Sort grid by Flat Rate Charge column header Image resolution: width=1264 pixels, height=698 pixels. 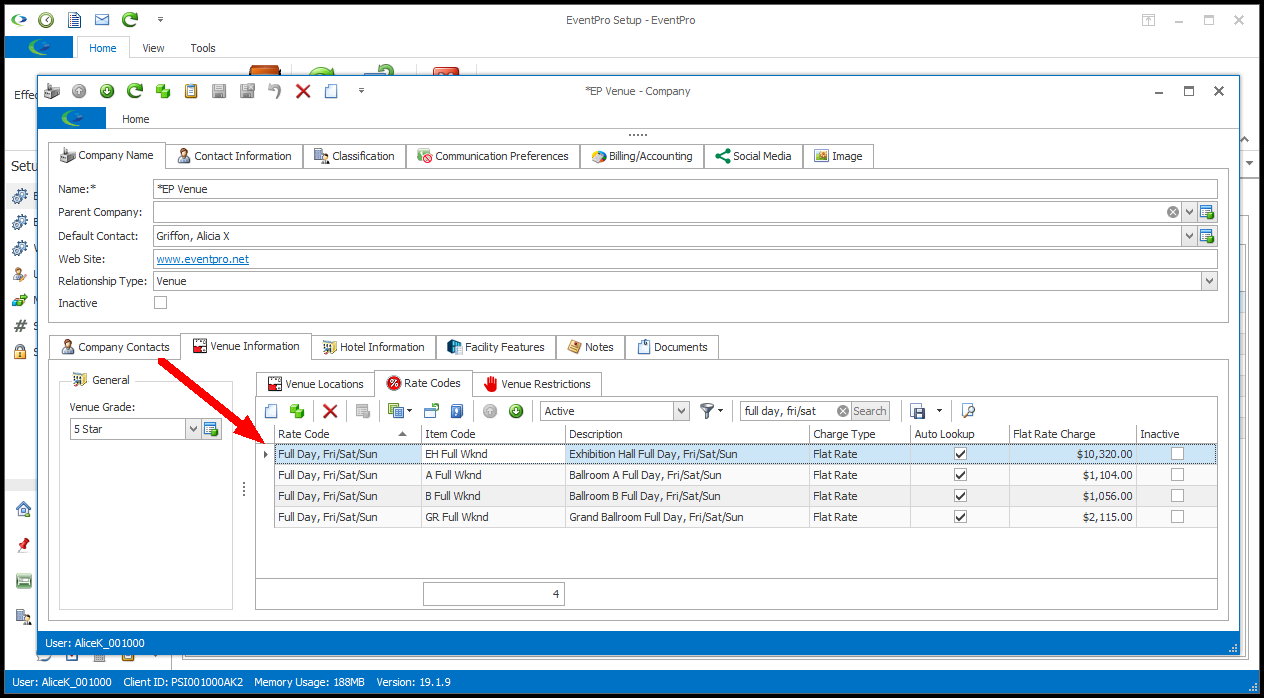pos(1073,434)
